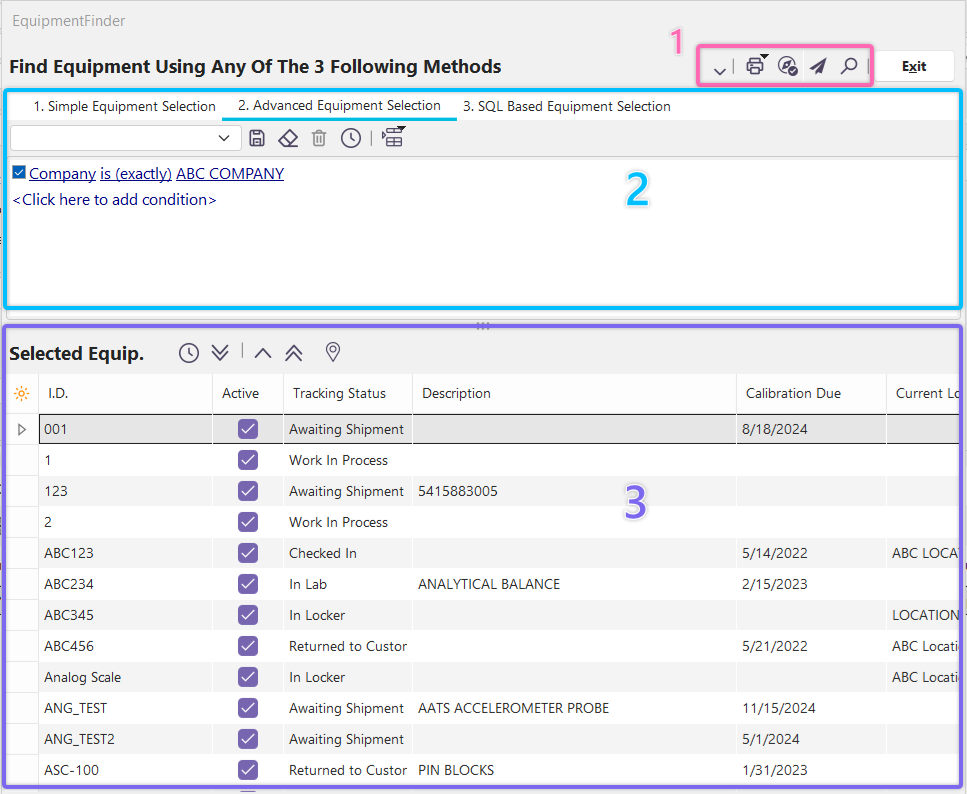Expand the row arrow beside equipment 001
The height and width of the screenshot is (794, 967).
coord(22,429)
